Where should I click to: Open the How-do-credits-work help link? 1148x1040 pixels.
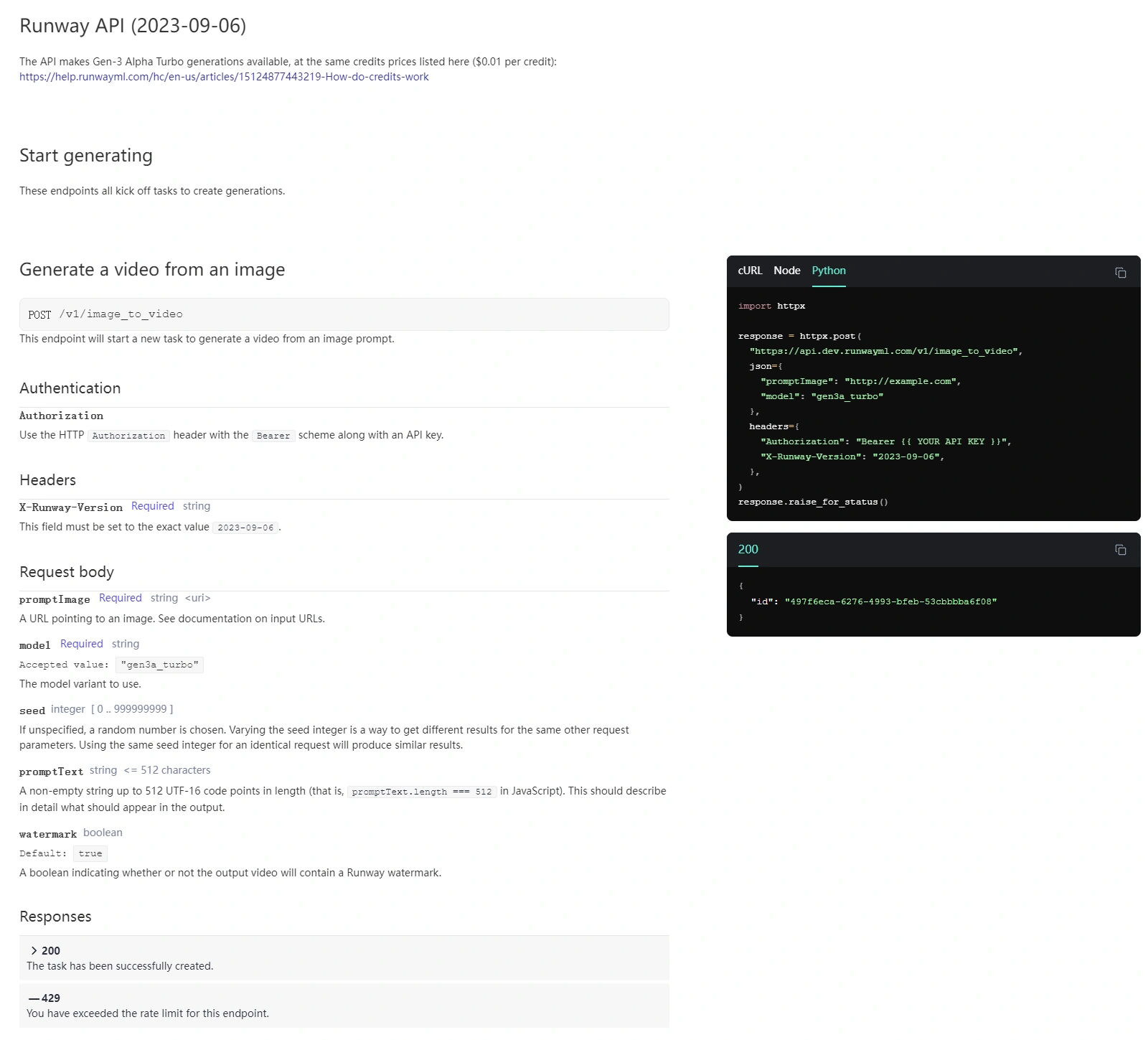(224, 77)
